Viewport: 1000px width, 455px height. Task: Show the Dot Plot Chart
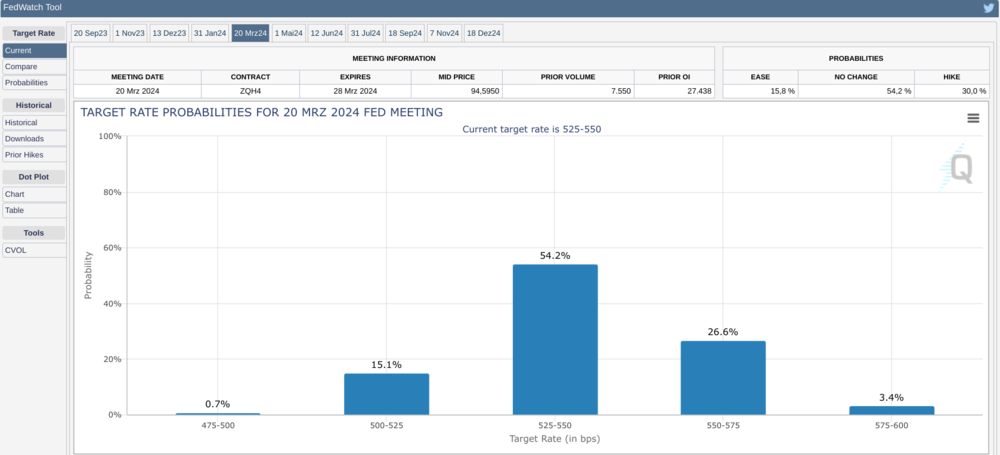(15, 194)
